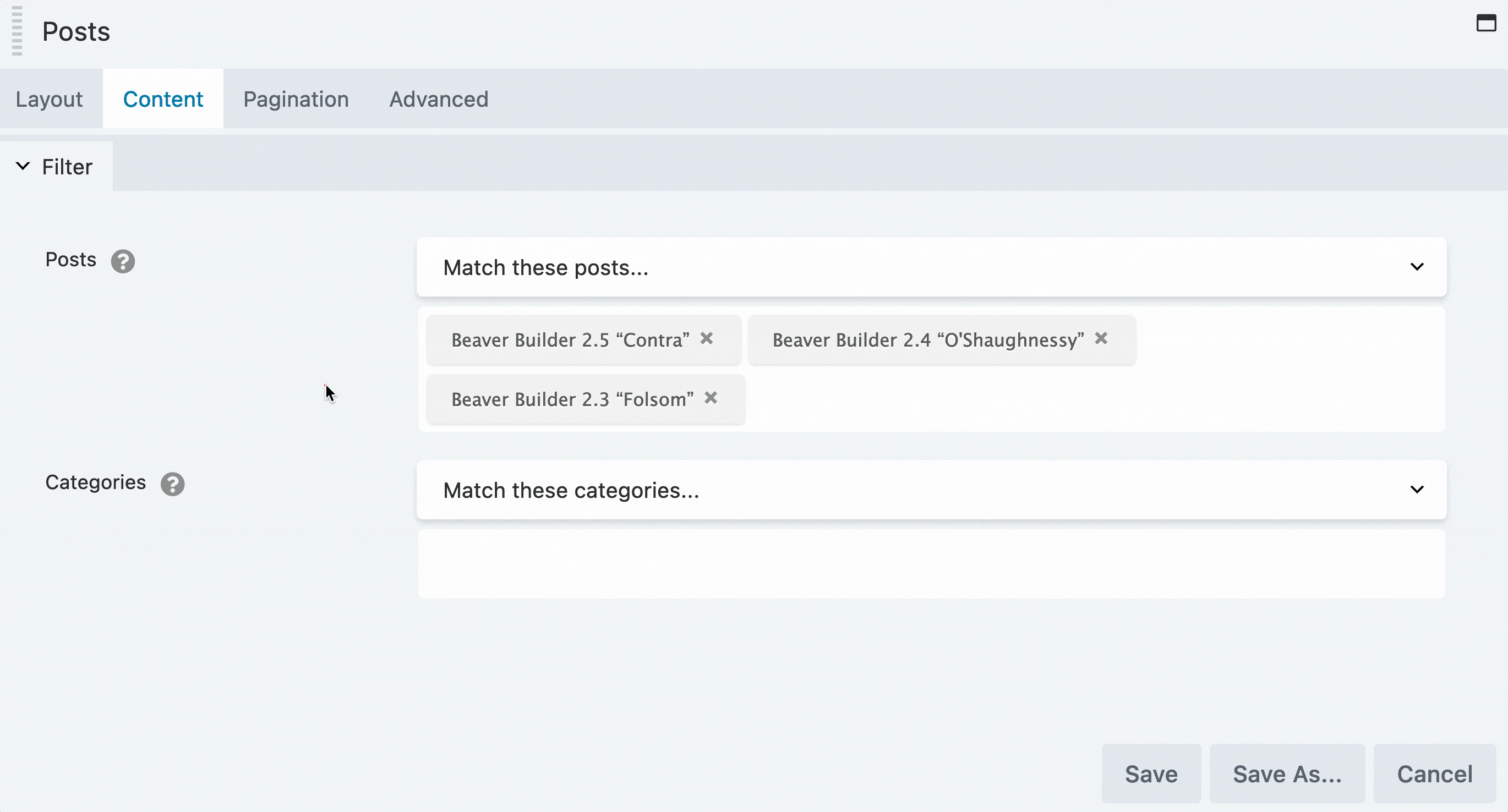This screenshot has width=1508, height=812.
Task: Switch to the Layout tab
Action: pos(49,99)
